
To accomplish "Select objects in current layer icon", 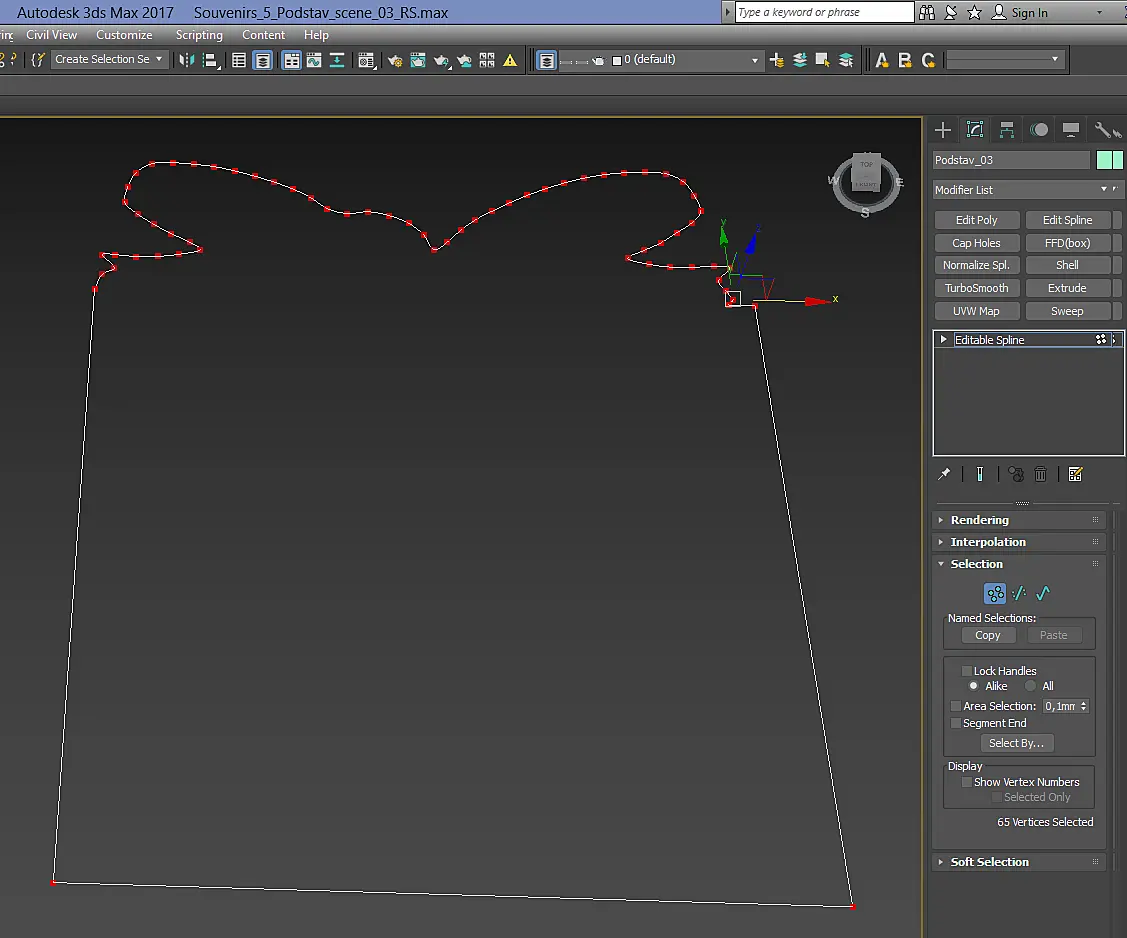I will [823, 60].
